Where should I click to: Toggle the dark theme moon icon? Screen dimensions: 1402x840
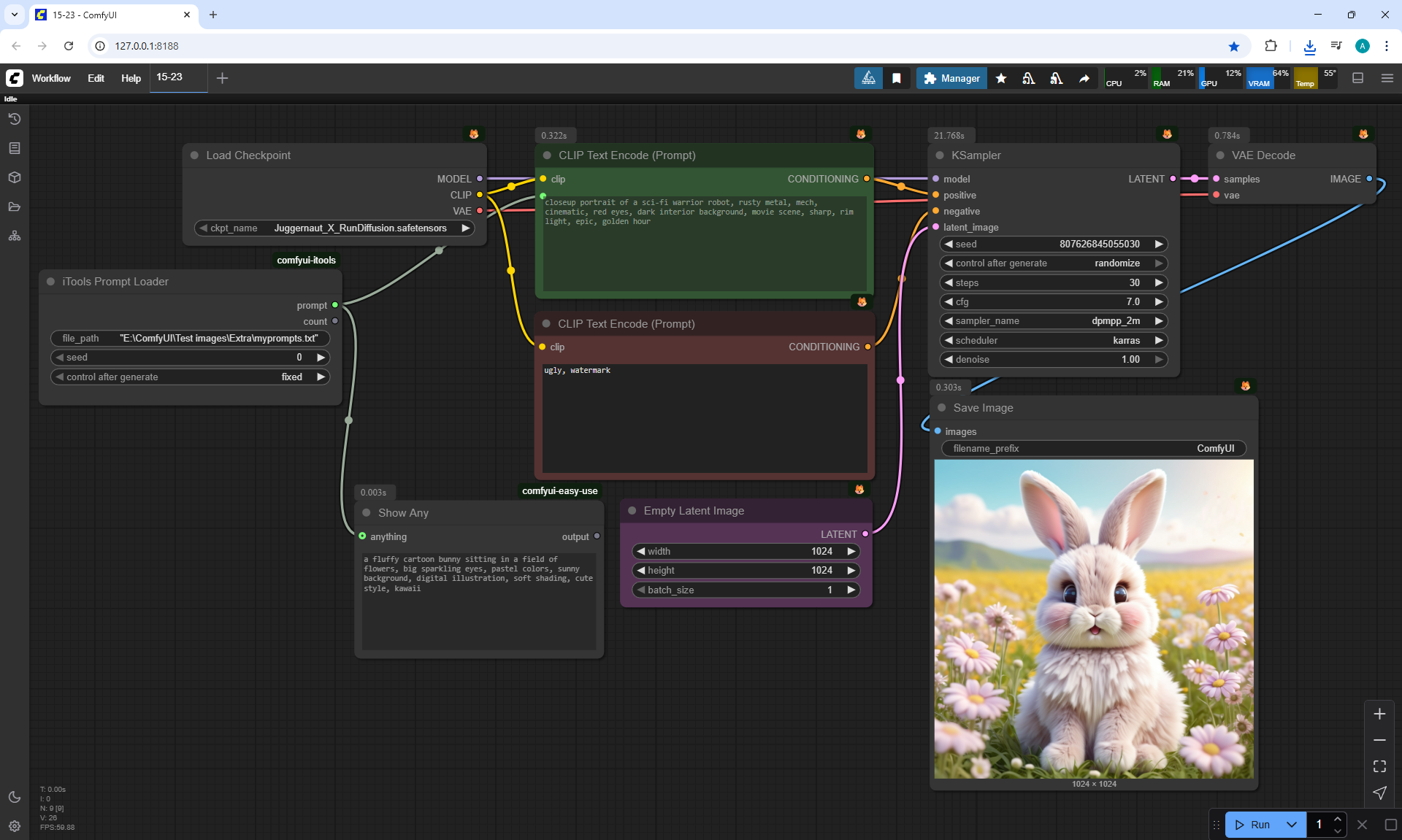[15, 797]
